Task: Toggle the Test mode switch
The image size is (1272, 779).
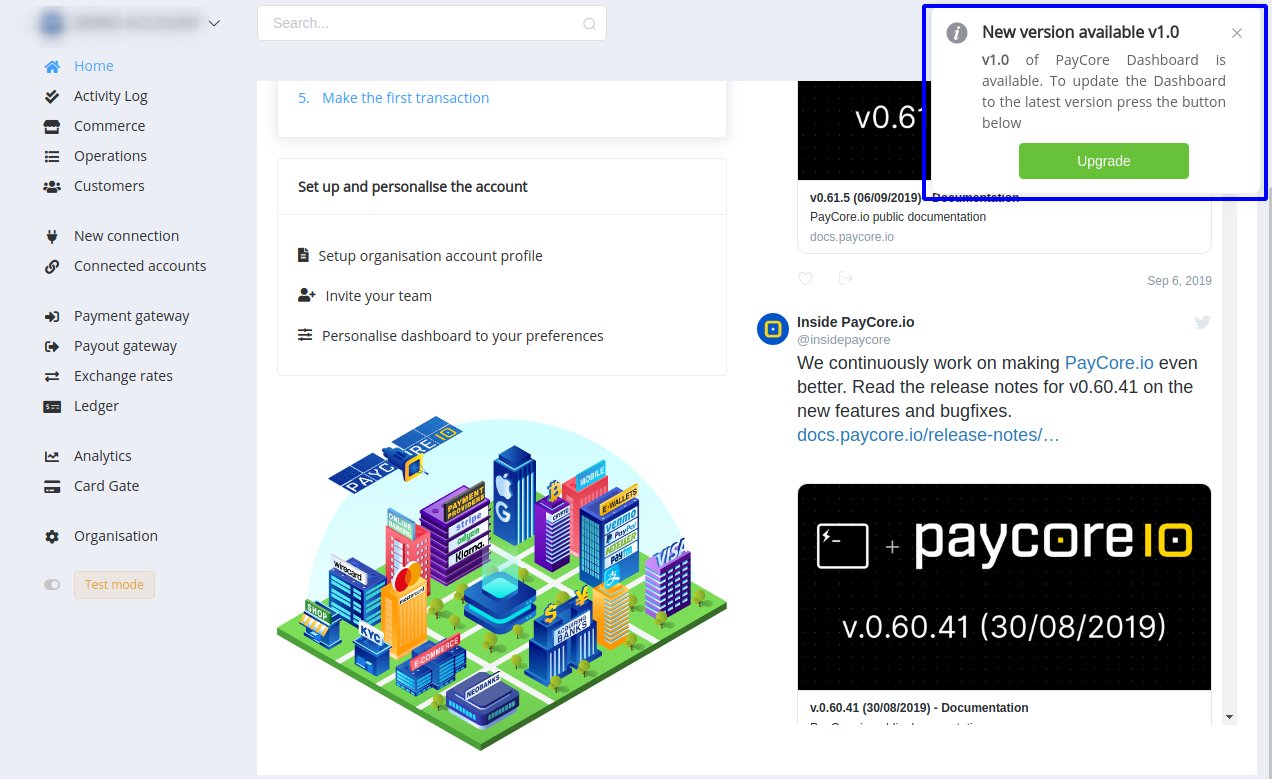Action: [52, 585]
